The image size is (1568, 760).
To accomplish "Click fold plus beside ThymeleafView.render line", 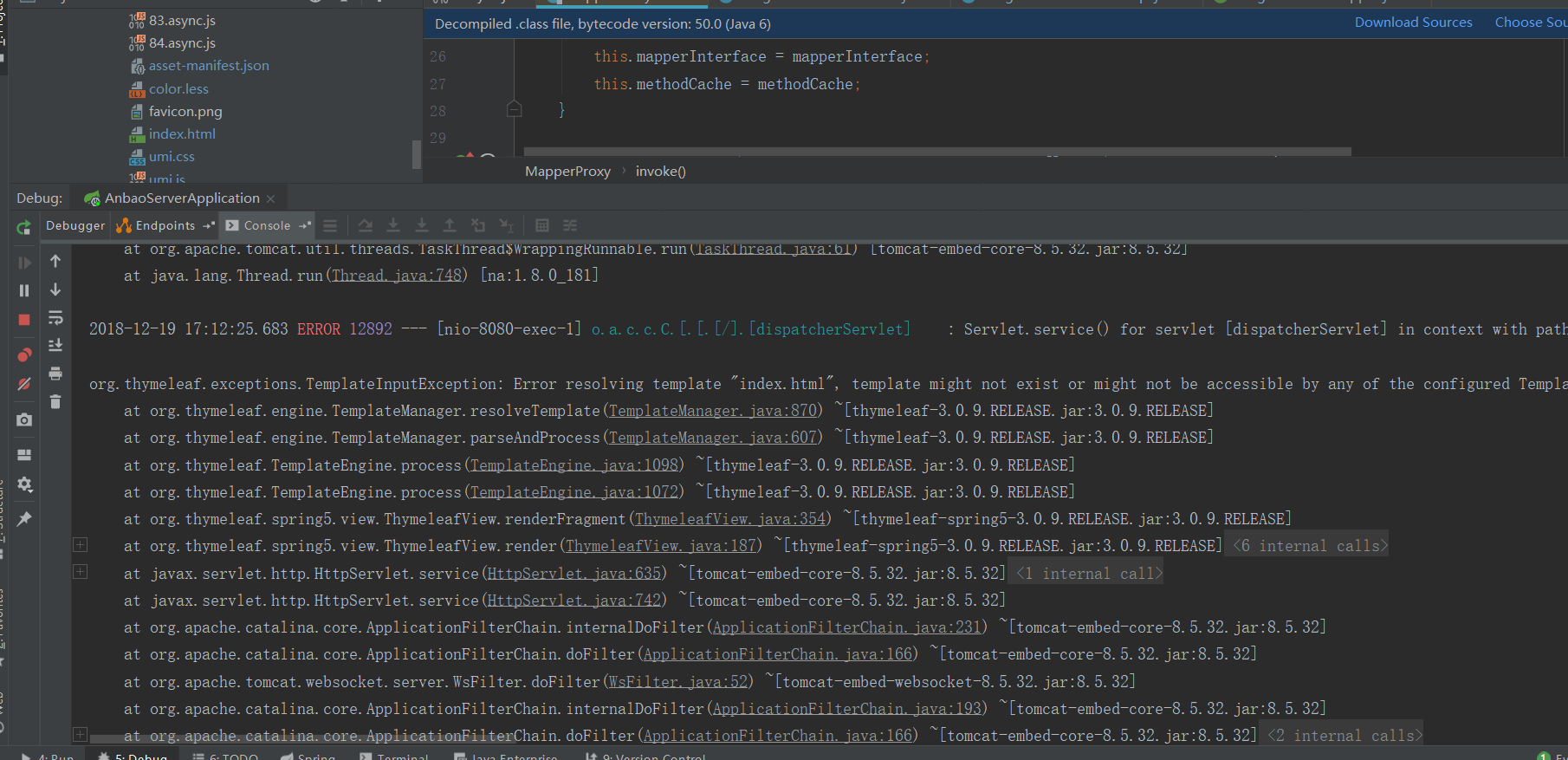I will (x=80, y=545).
